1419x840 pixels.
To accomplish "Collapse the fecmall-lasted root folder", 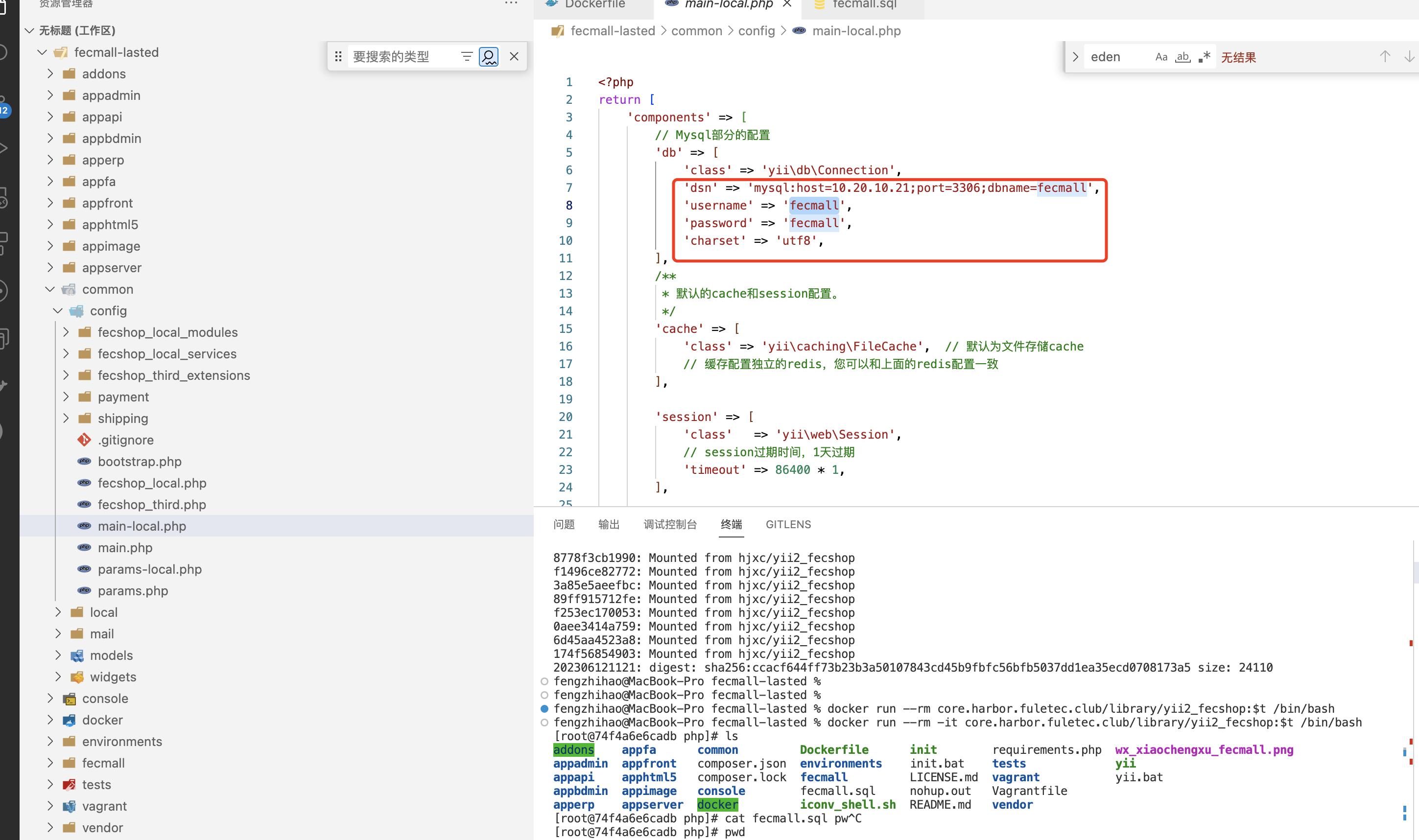I will [42, 52].
